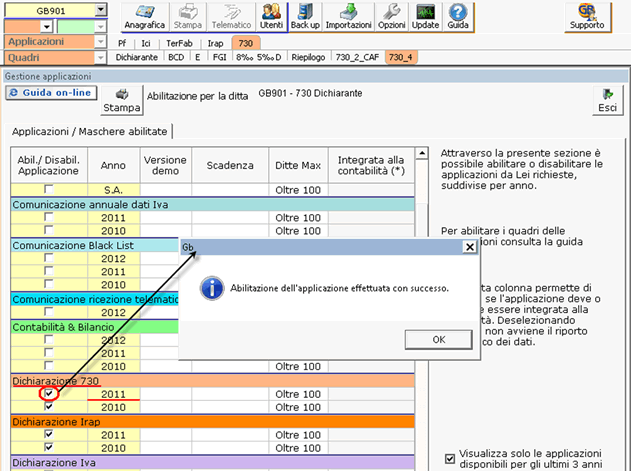Screen dimensions: 631x471
Task: Expand the GB901 company dropdown
Action: (x=101, y=10)
